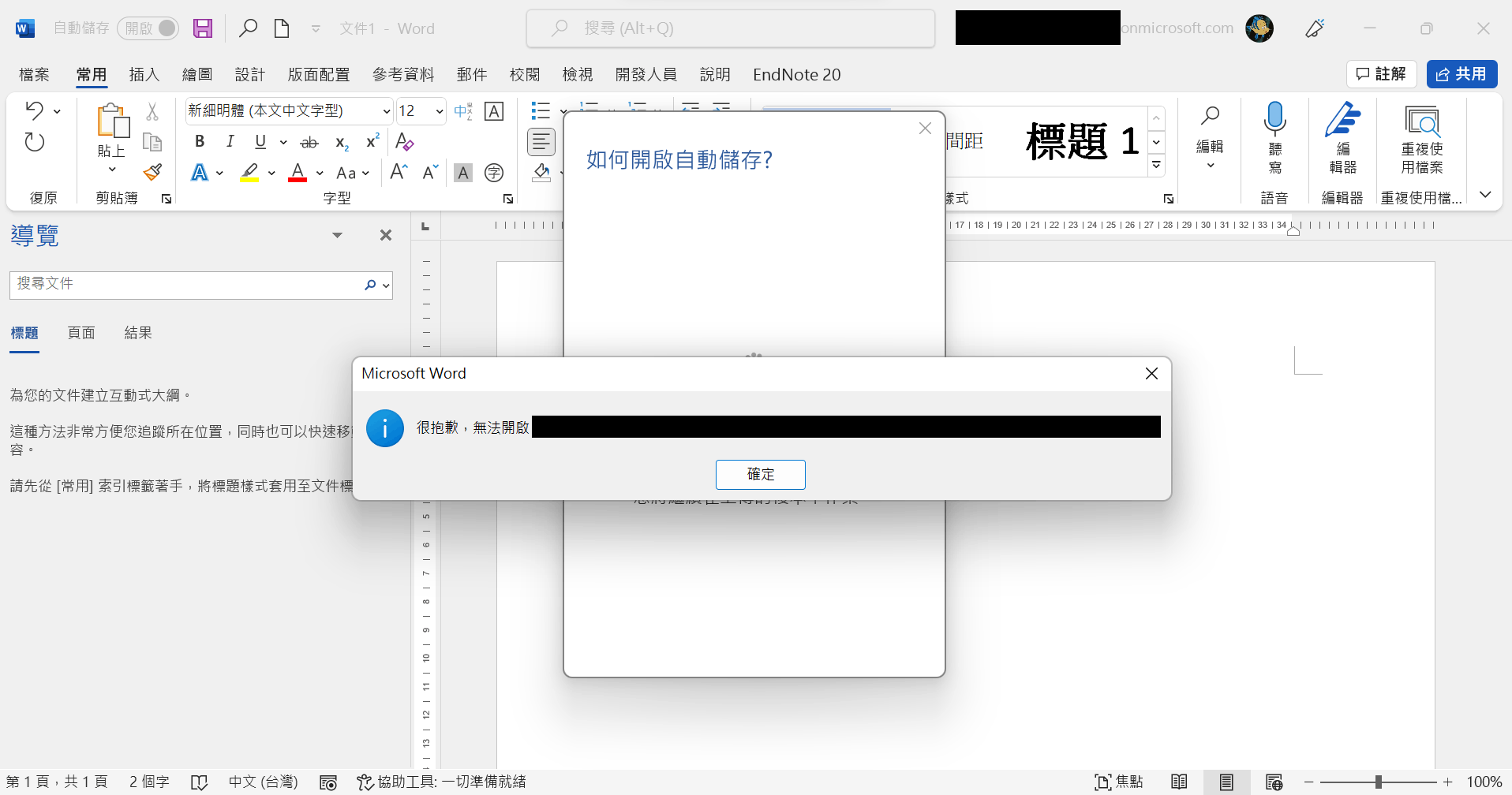Viewport: 1512px width, 795px height.
Task: Click the 搜尋文件 search field
Action: 200,285
